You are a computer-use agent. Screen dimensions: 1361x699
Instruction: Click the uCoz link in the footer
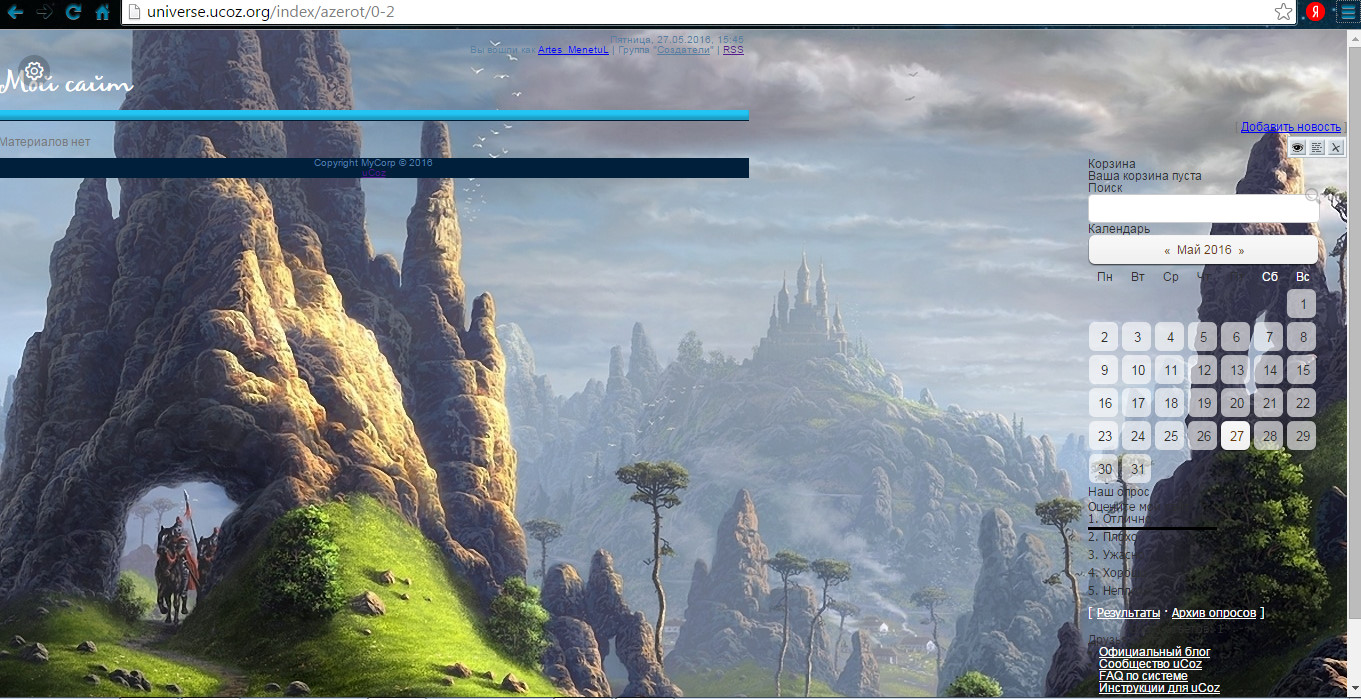coord(374,172)
